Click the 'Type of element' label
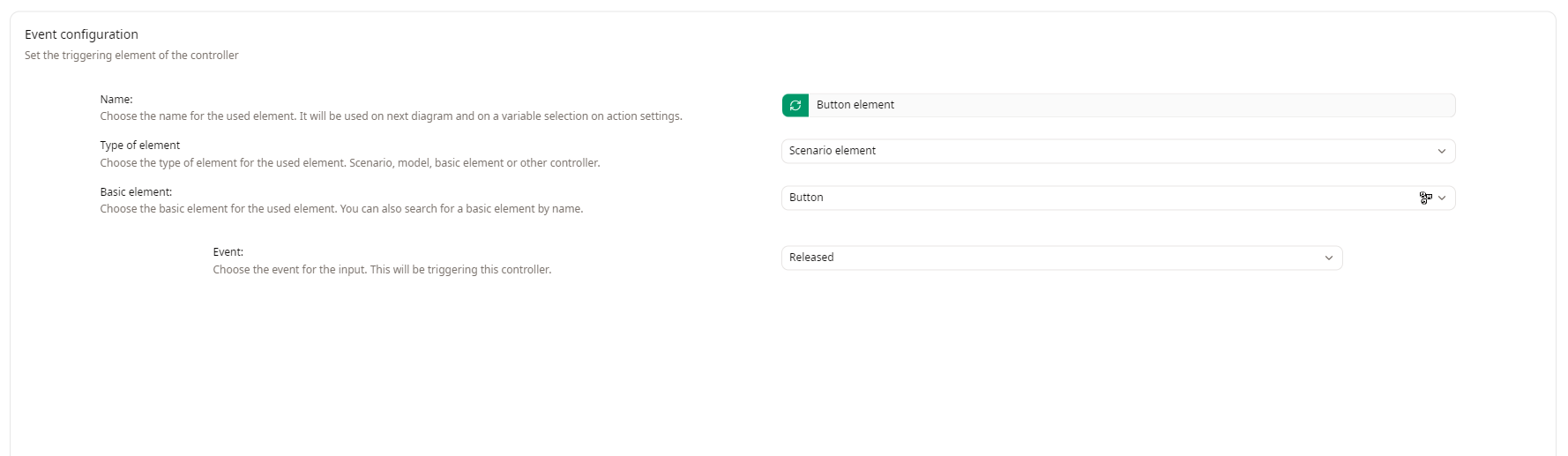Screen dimensions: 1568x456 139,146
